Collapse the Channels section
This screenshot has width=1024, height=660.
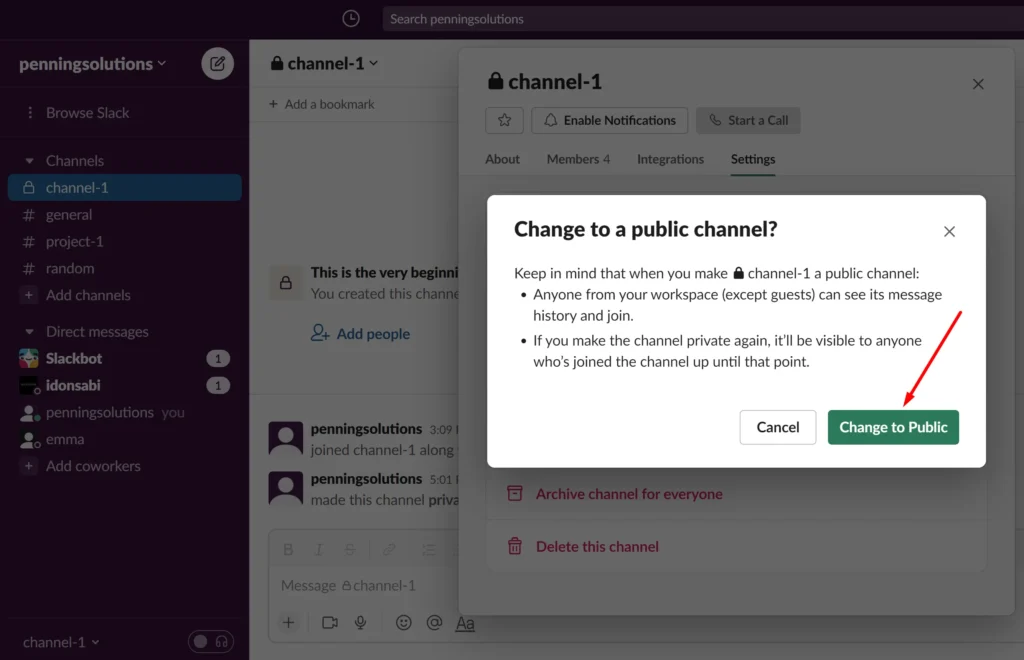coord(29,161)
